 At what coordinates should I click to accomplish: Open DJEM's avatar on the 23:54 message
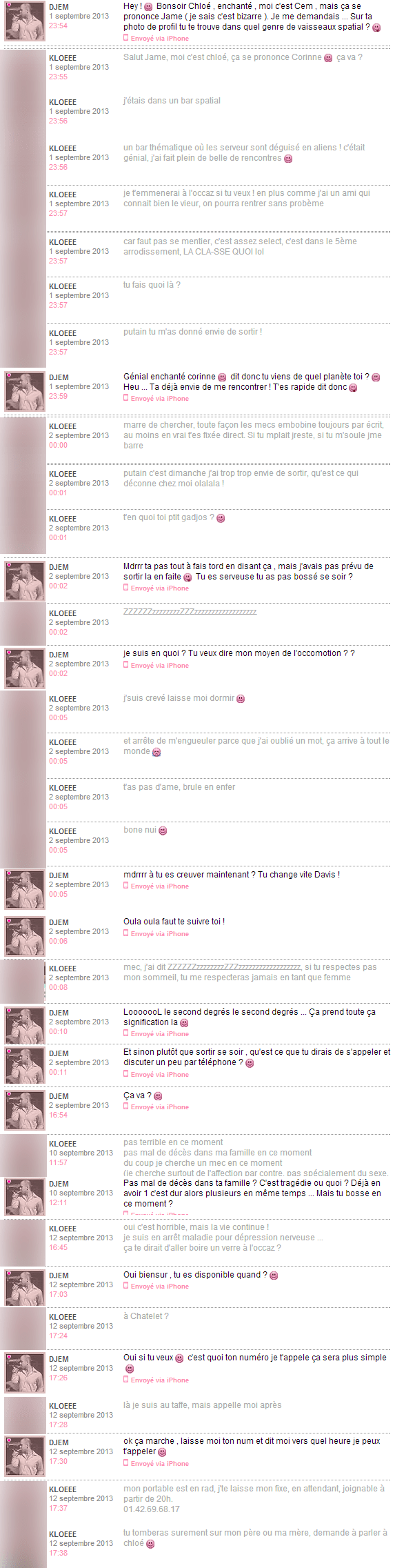[25, 21]
